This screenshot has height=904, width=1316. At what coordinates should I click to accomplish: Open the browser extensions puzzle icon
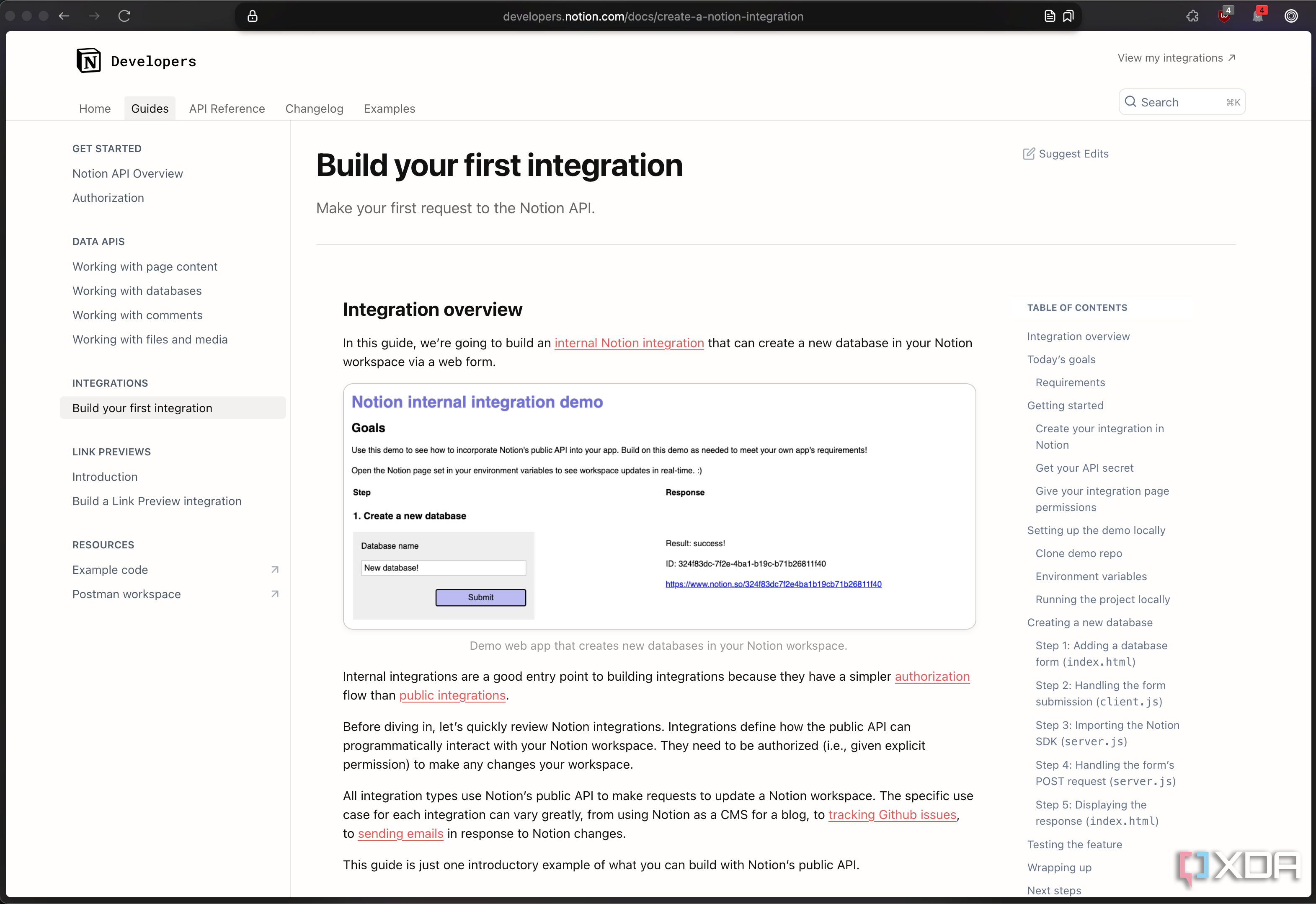point(1192,16)
